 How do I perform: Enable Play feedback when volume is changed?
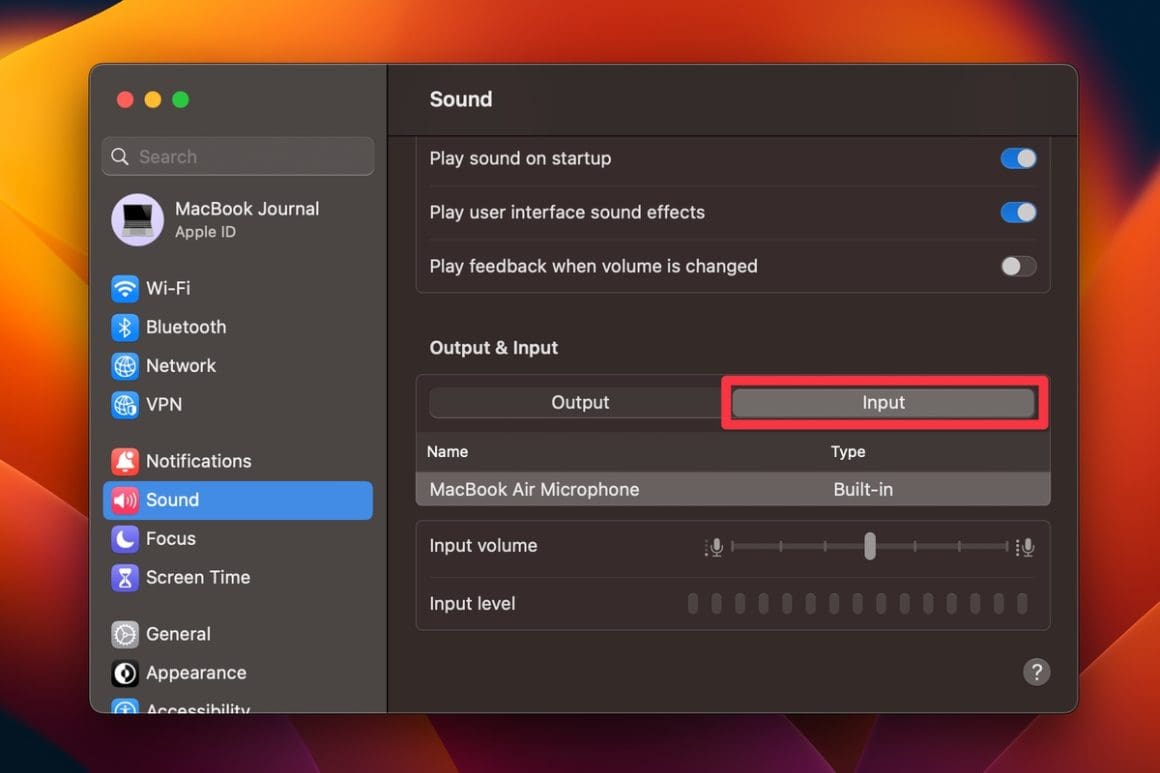1018,266
